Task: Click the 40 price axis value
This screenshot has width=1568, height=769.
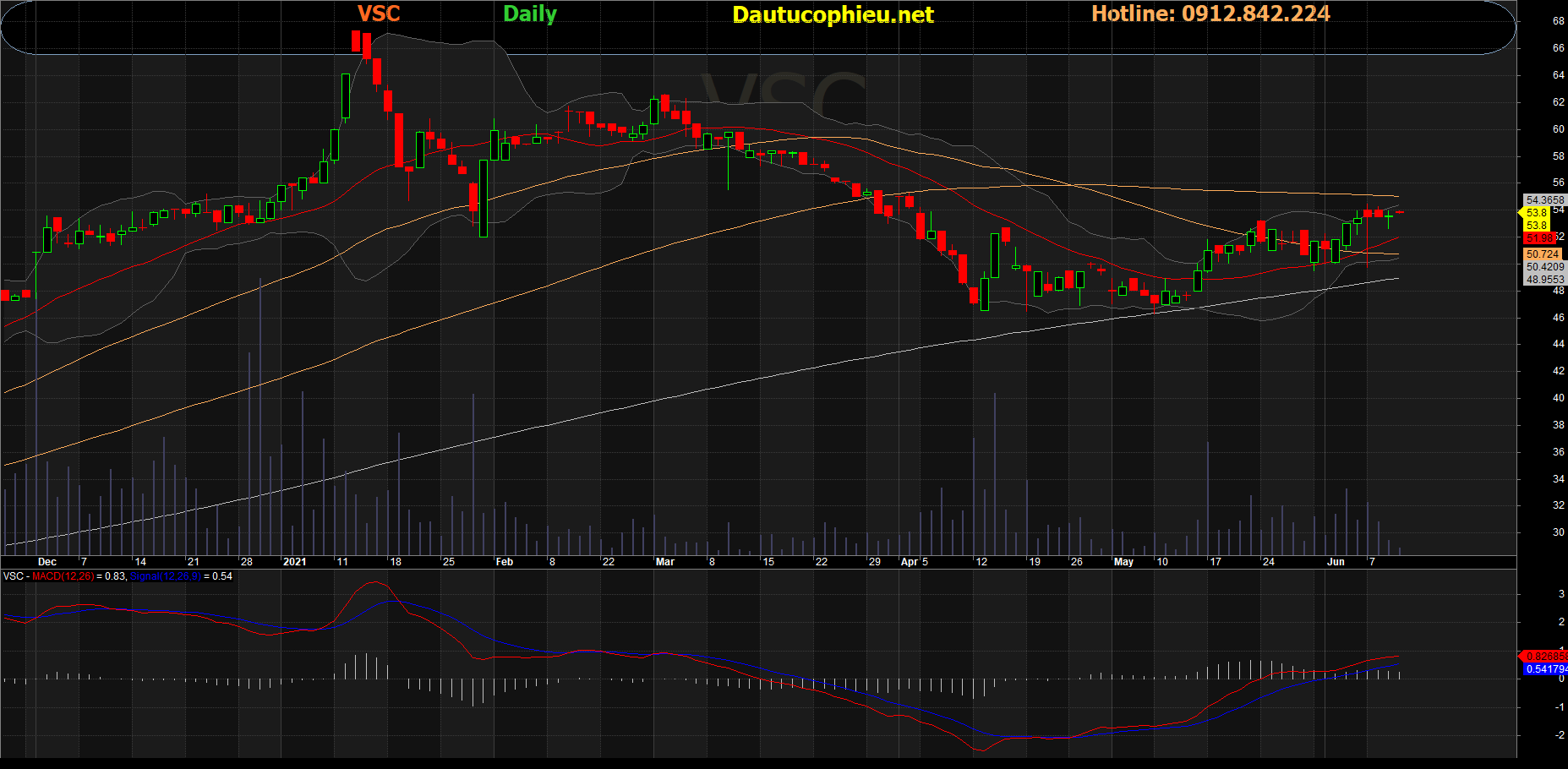Action: click(1559, 398)
